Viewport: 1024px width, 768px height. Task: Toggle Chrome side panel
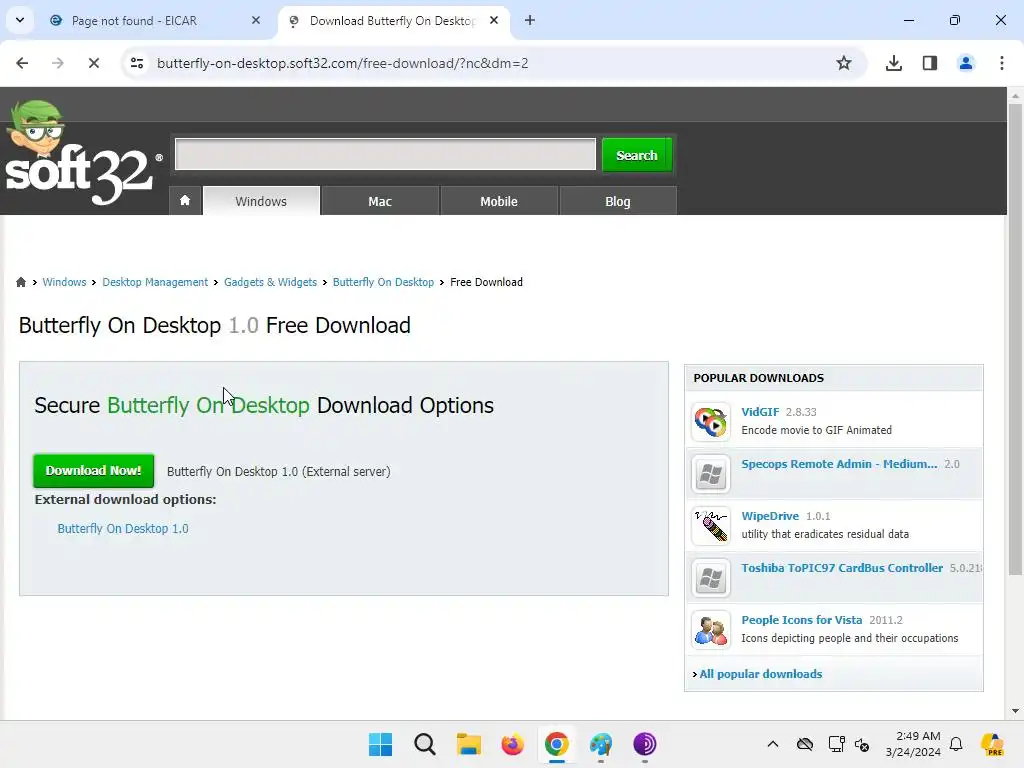point(930,63)
